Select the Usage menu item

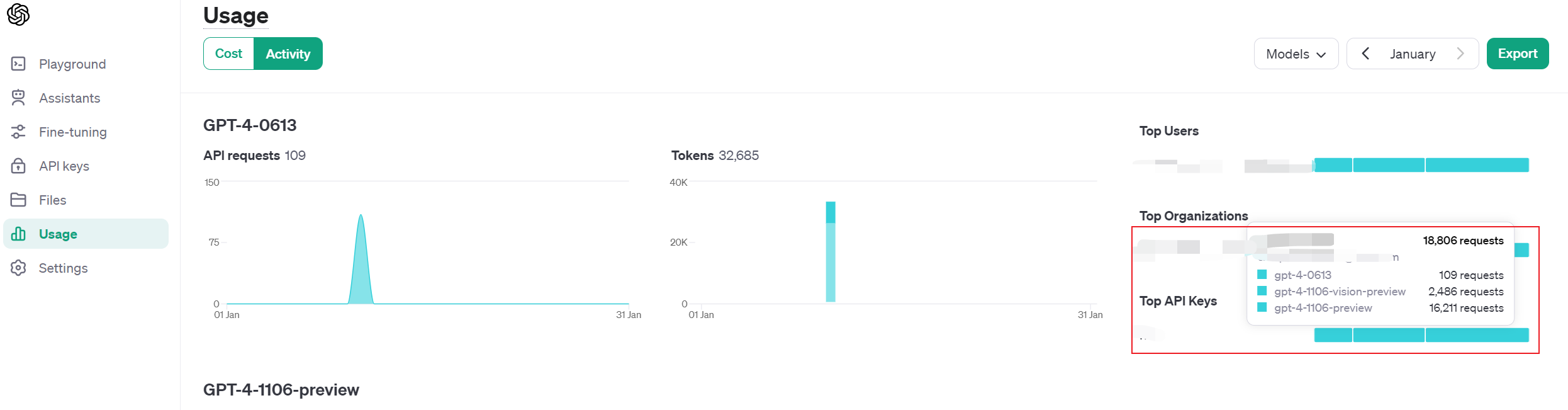click(x=59, y=234)
